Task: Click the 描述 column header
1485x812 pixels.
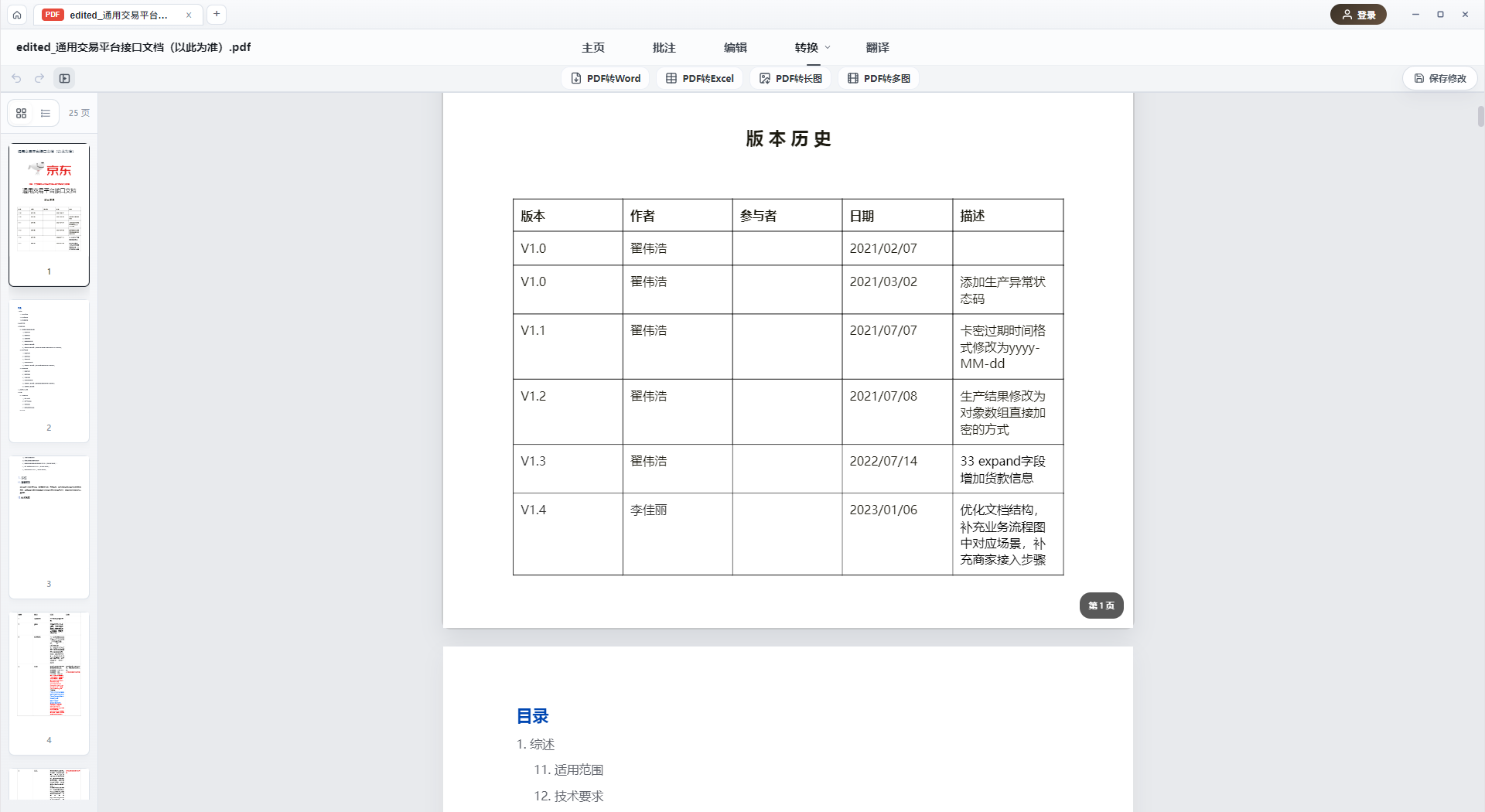Action: [x=1008, y=216]
